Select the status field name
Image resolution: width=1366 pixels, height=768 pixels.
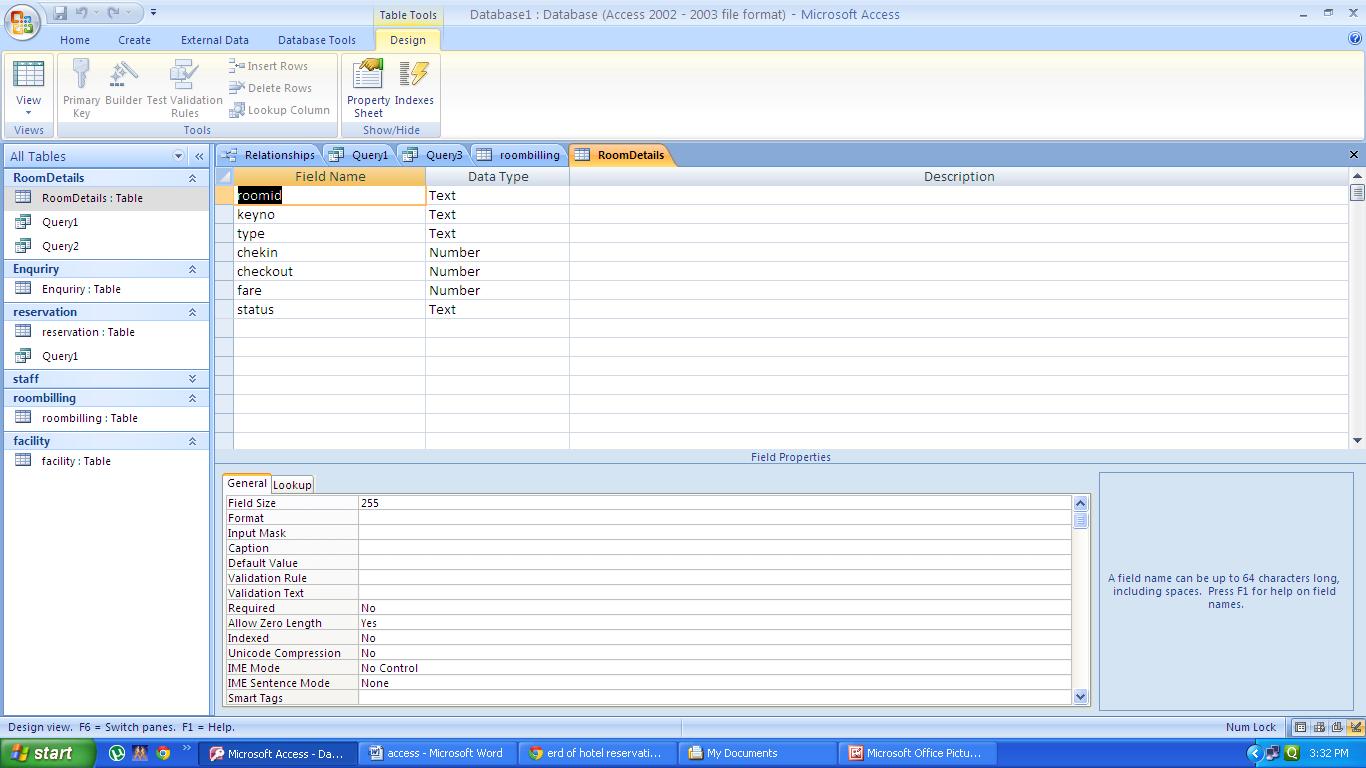[329, 309]
